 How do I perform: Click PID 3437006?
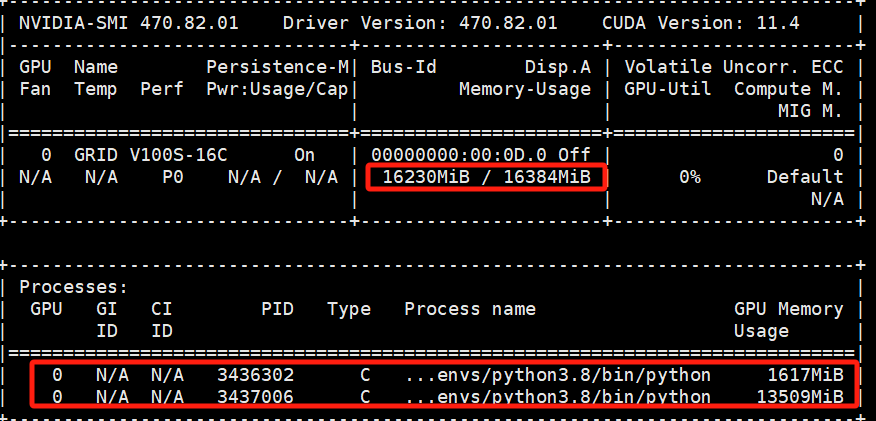(x=255, y=397)
